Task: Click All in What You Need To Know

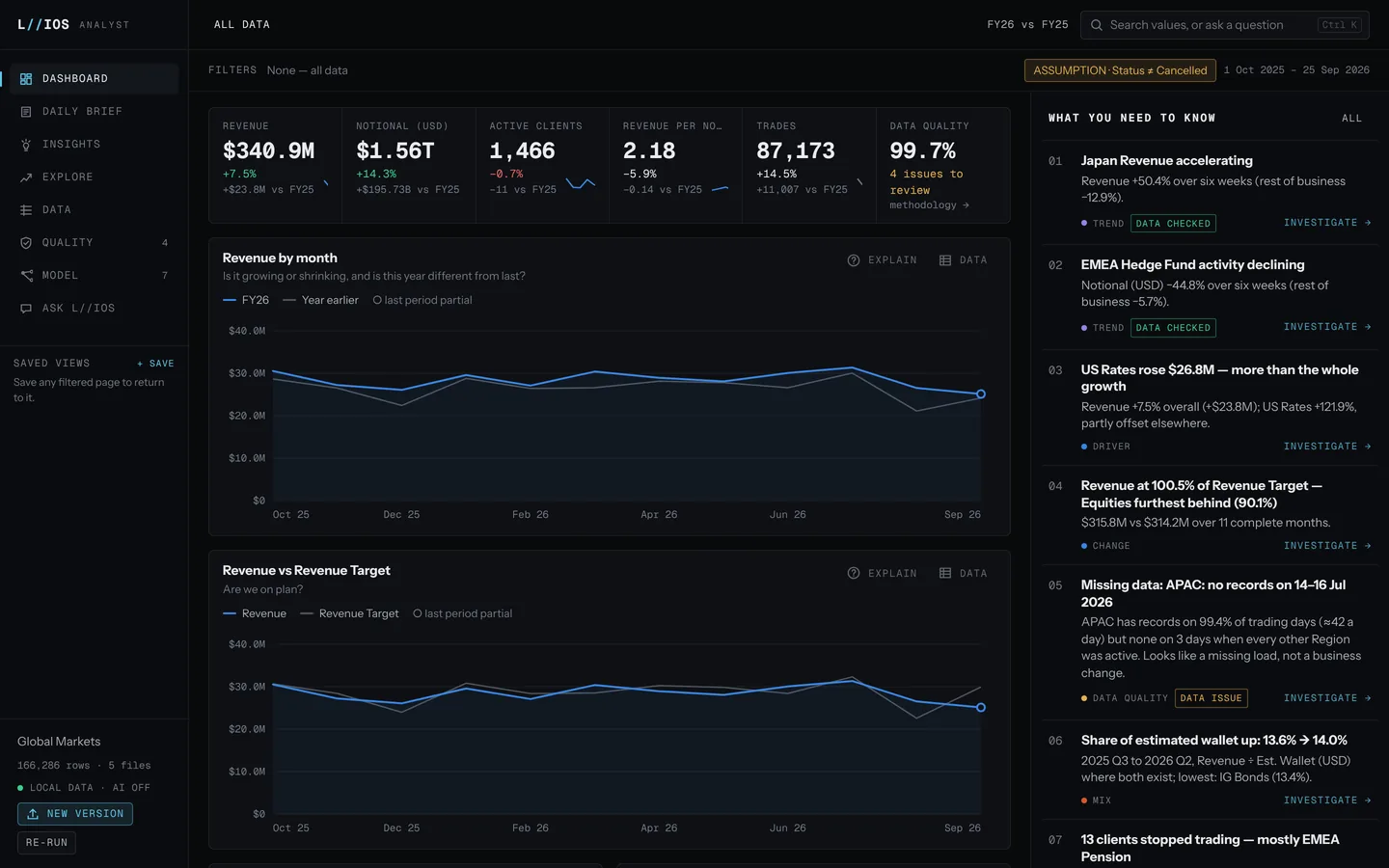Action: 1352,119
